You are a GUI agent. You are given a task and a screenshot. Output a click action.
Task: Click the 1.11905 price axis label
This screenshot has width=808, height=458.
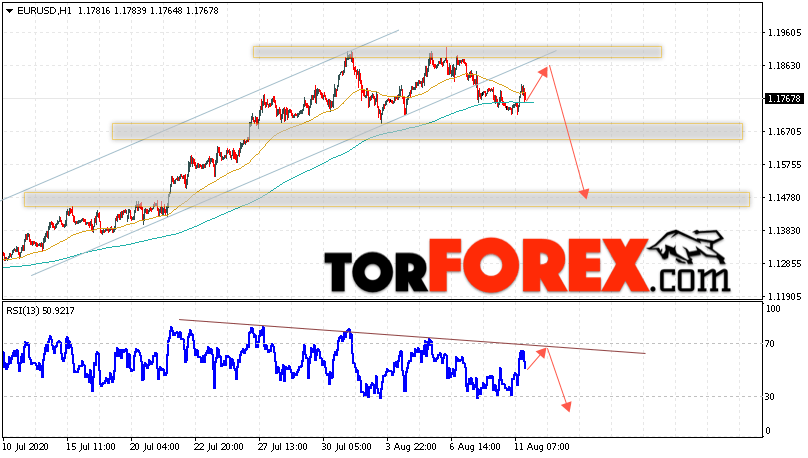784,297
